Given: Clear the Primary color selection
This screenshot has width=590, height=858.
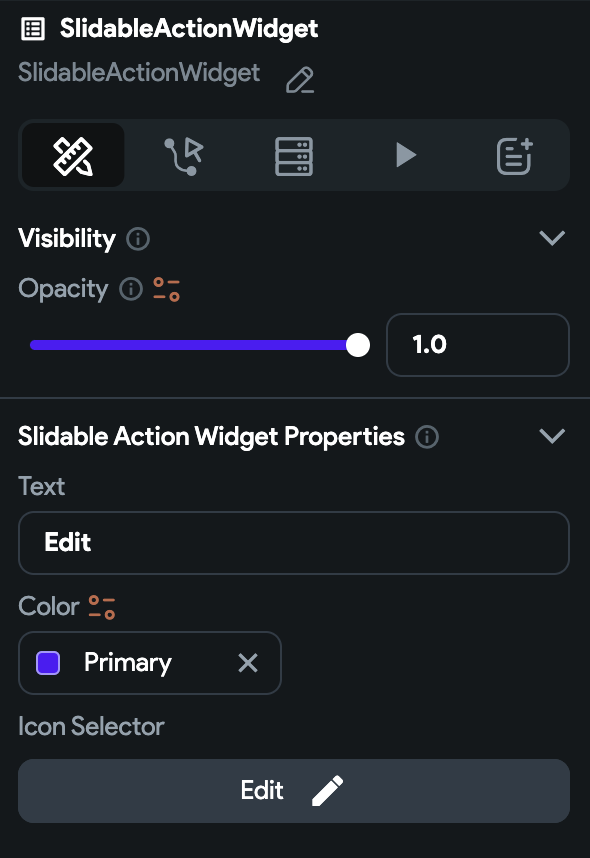Looking at the screenshot, I should (248, 663).
